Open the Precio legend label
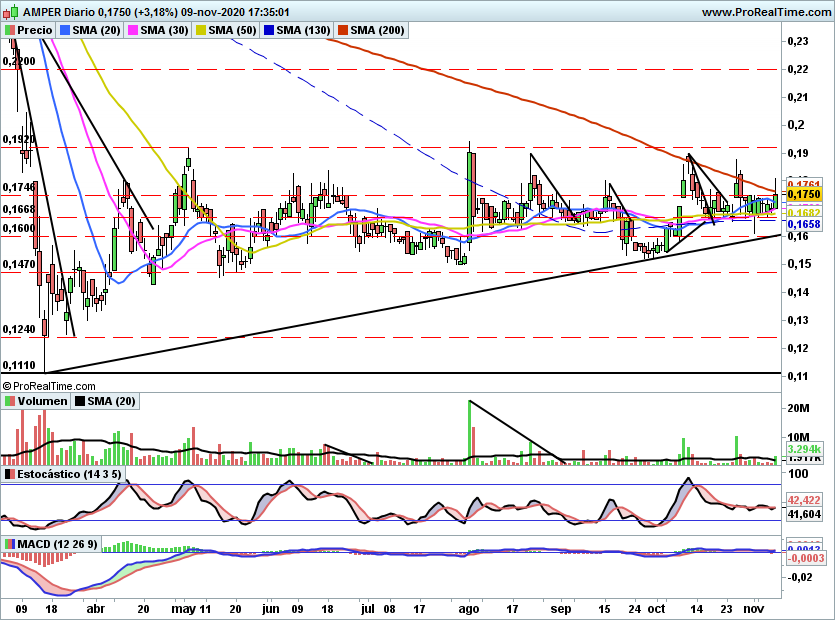Viewport: 835px width, 620px height. pyautogui.click(x=35, y=30)
